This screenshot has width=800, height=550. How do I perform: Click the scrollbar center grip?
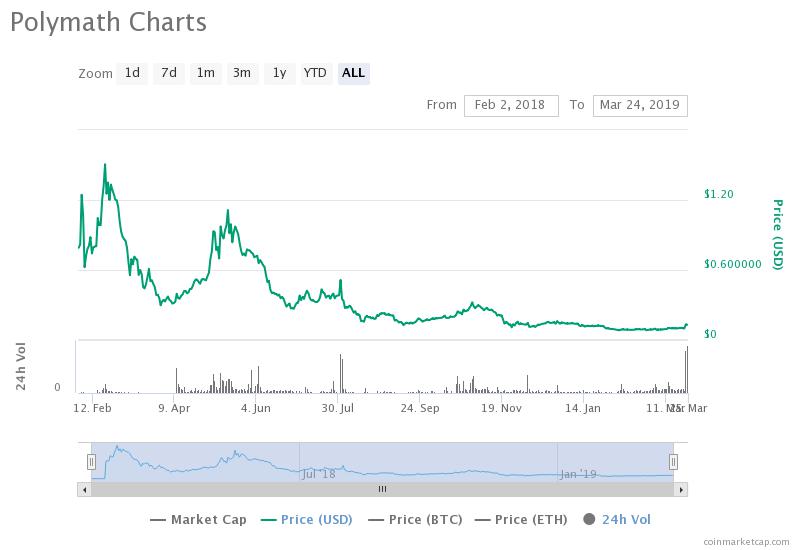(x=382, y=490)
